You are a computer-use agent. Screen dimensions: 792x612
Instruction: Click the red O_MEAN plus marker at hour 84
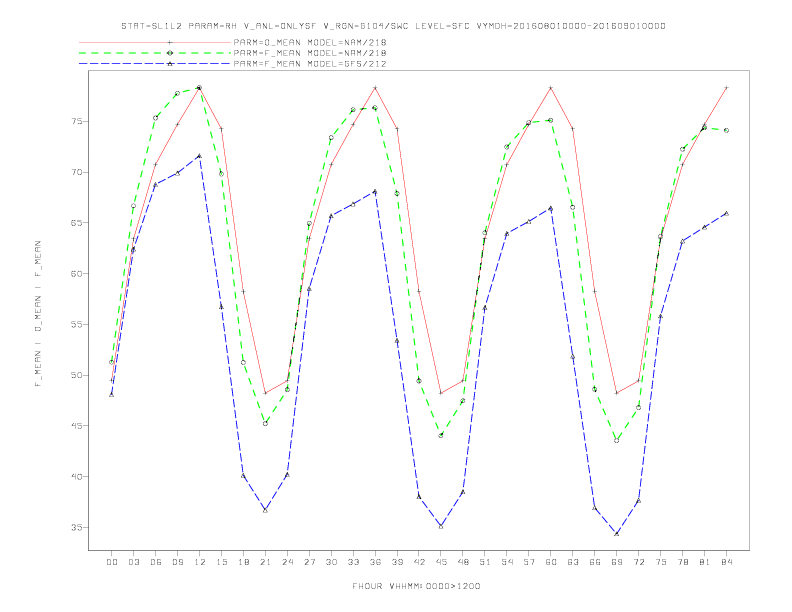[x=726, y=88]
